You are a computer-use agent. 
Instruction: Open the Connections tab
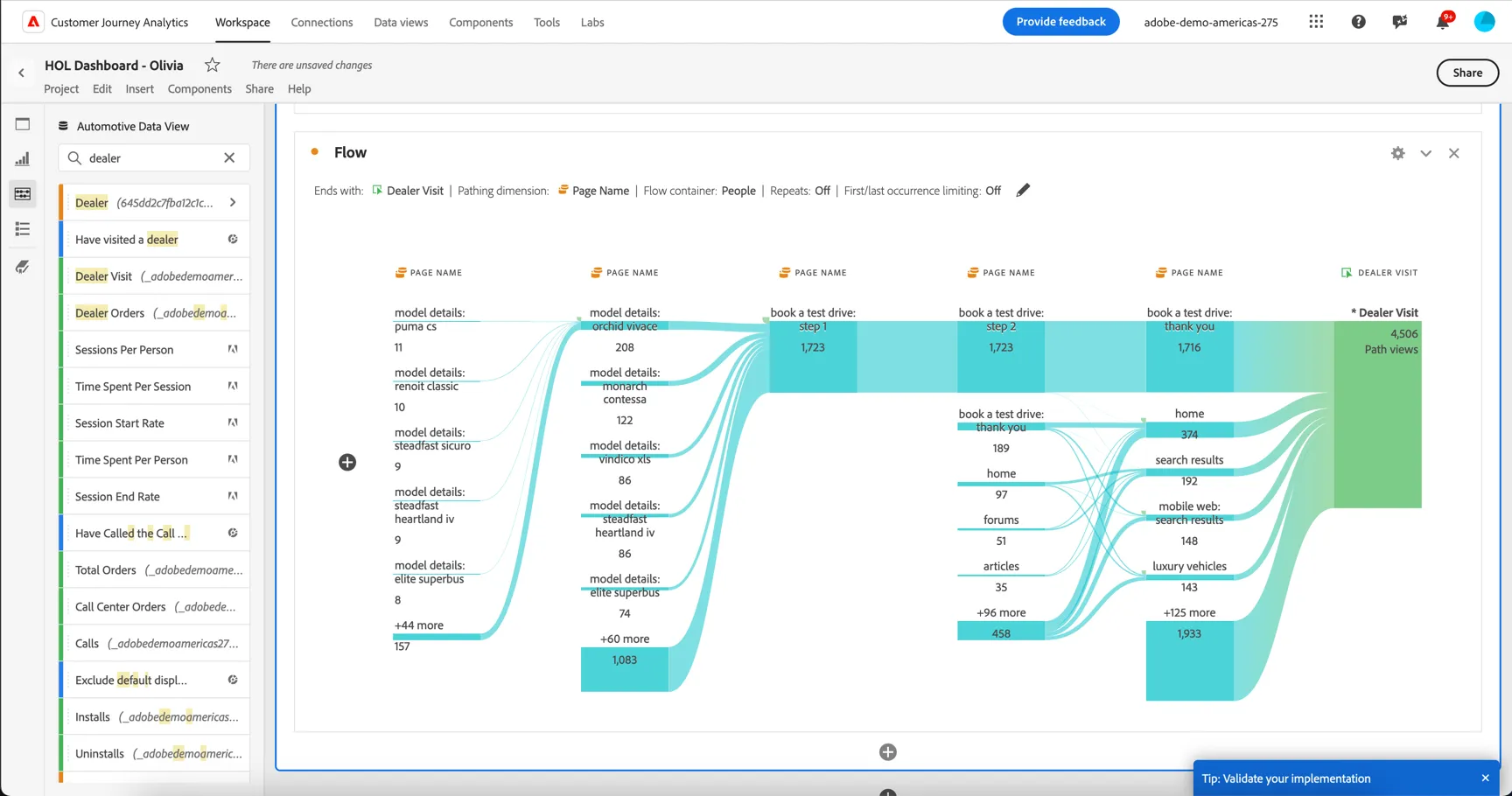[x=322, y=23]
